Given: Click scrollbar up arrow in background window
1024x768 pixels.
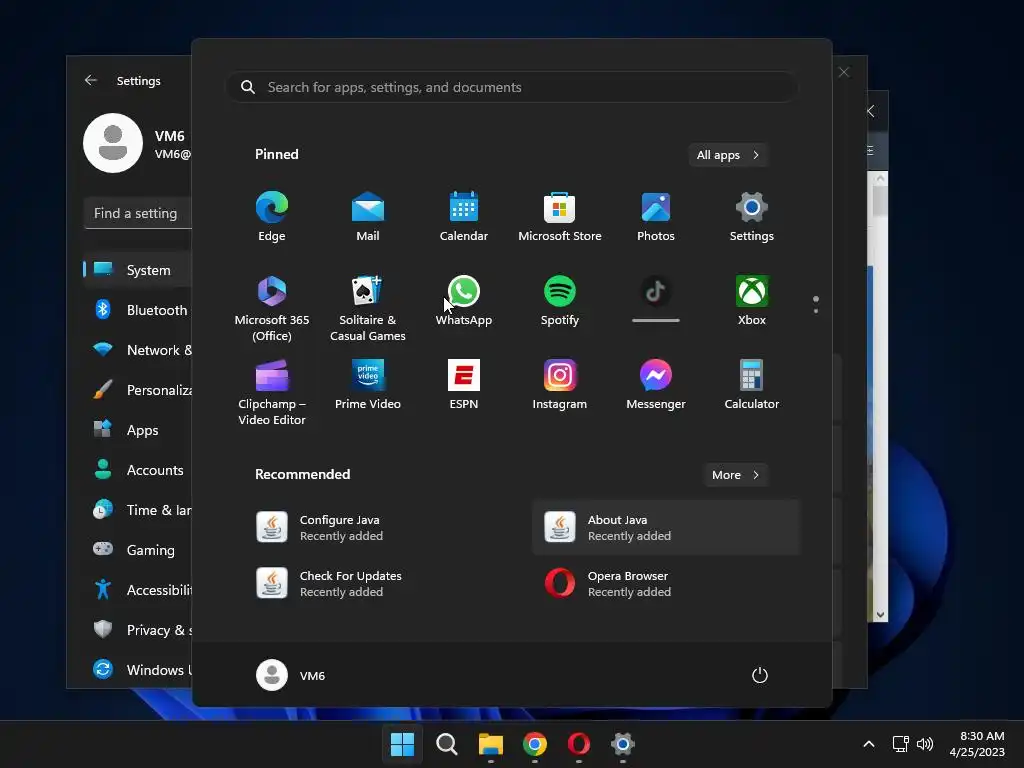Looking at the screenshot, I should click(880, 178).
